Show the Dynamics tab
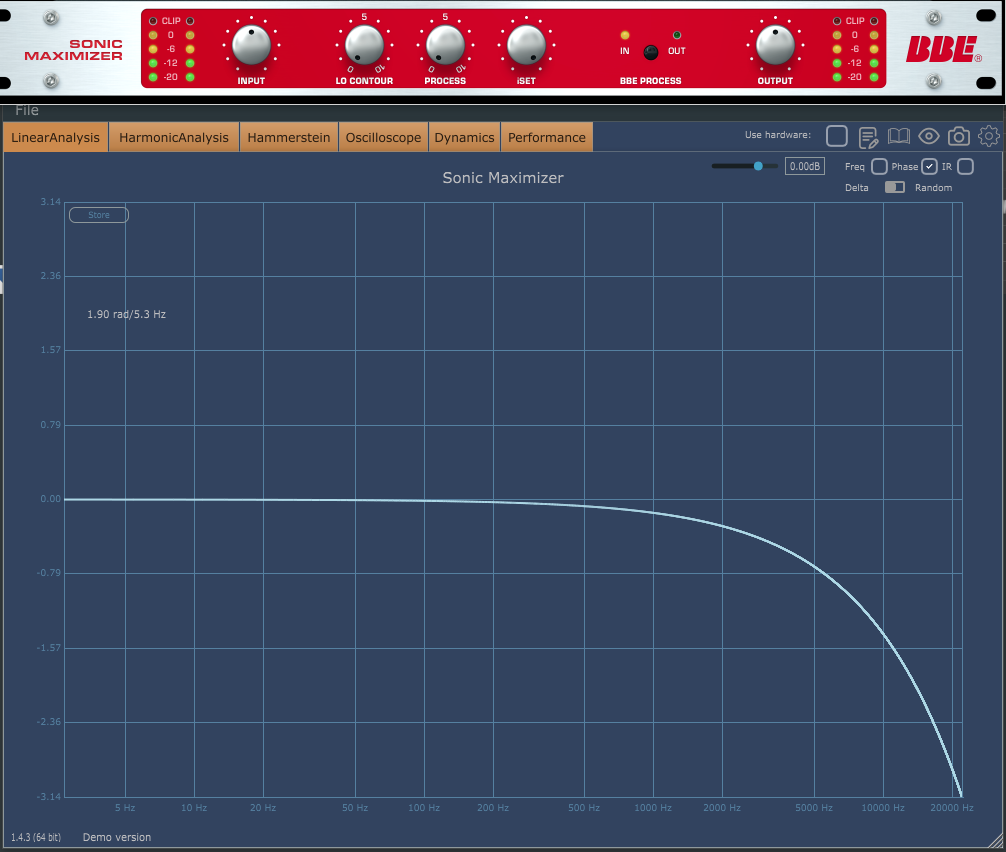1006x852 pixels. click(465, 137)
